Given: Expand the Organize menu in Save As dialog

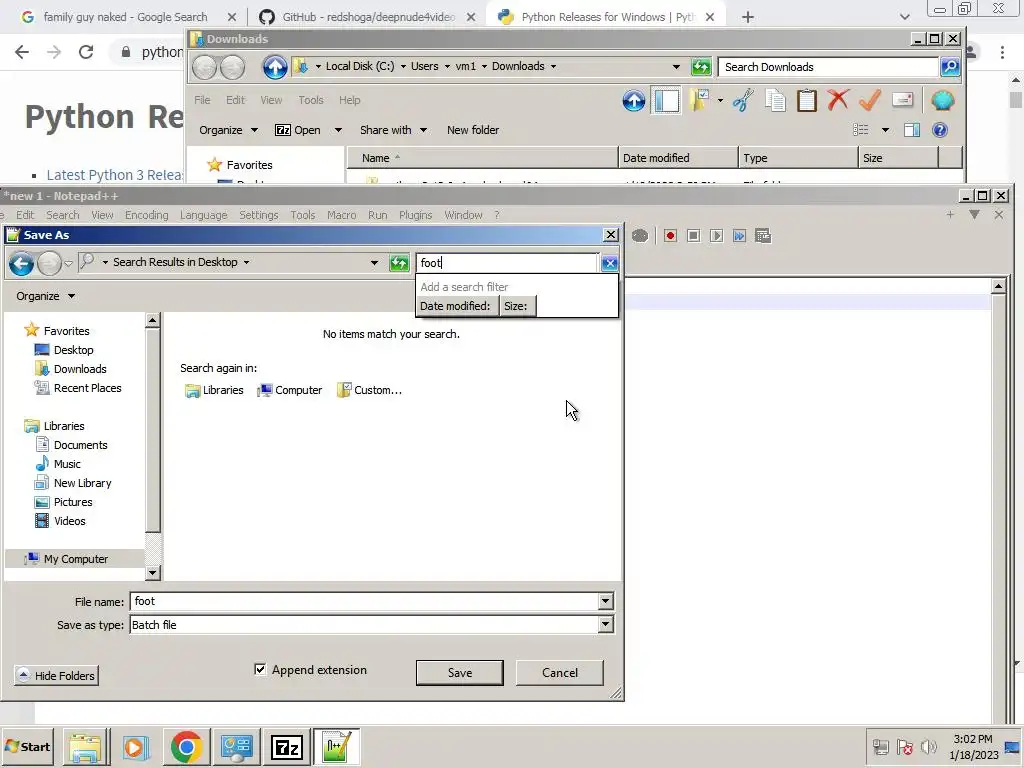Looking at the screenshot, I should pyautogui.click(x=46, y=296).
